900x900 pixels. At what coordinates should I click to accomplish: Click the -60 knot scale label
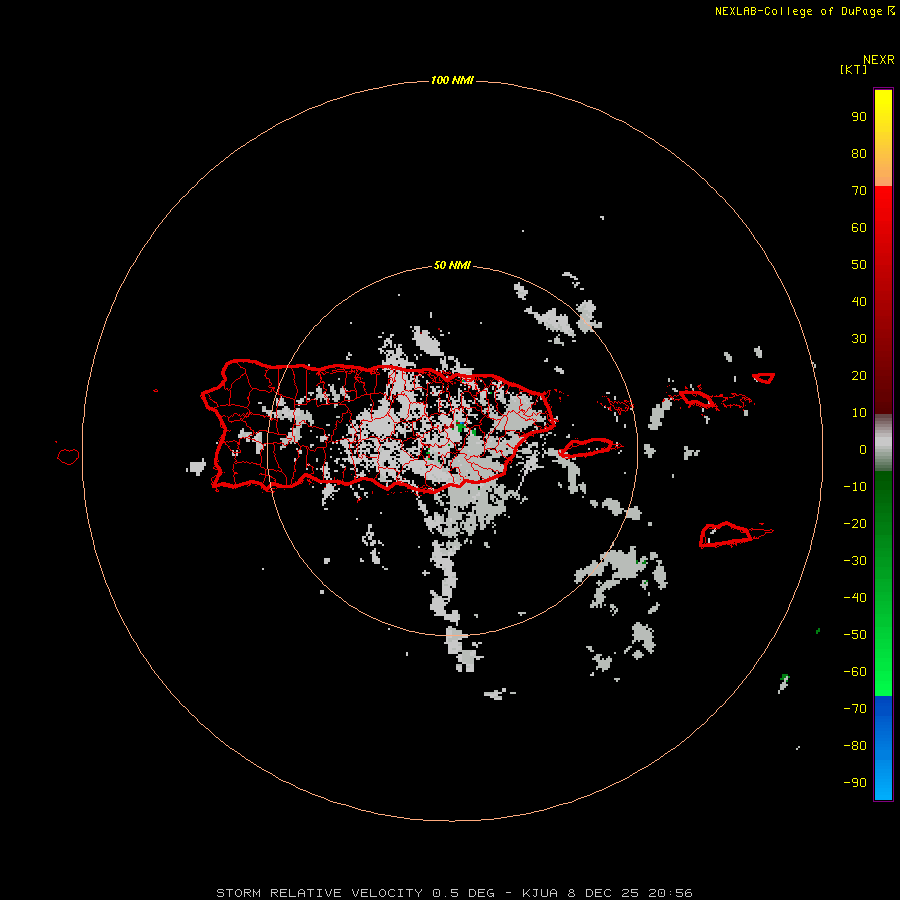855,672
